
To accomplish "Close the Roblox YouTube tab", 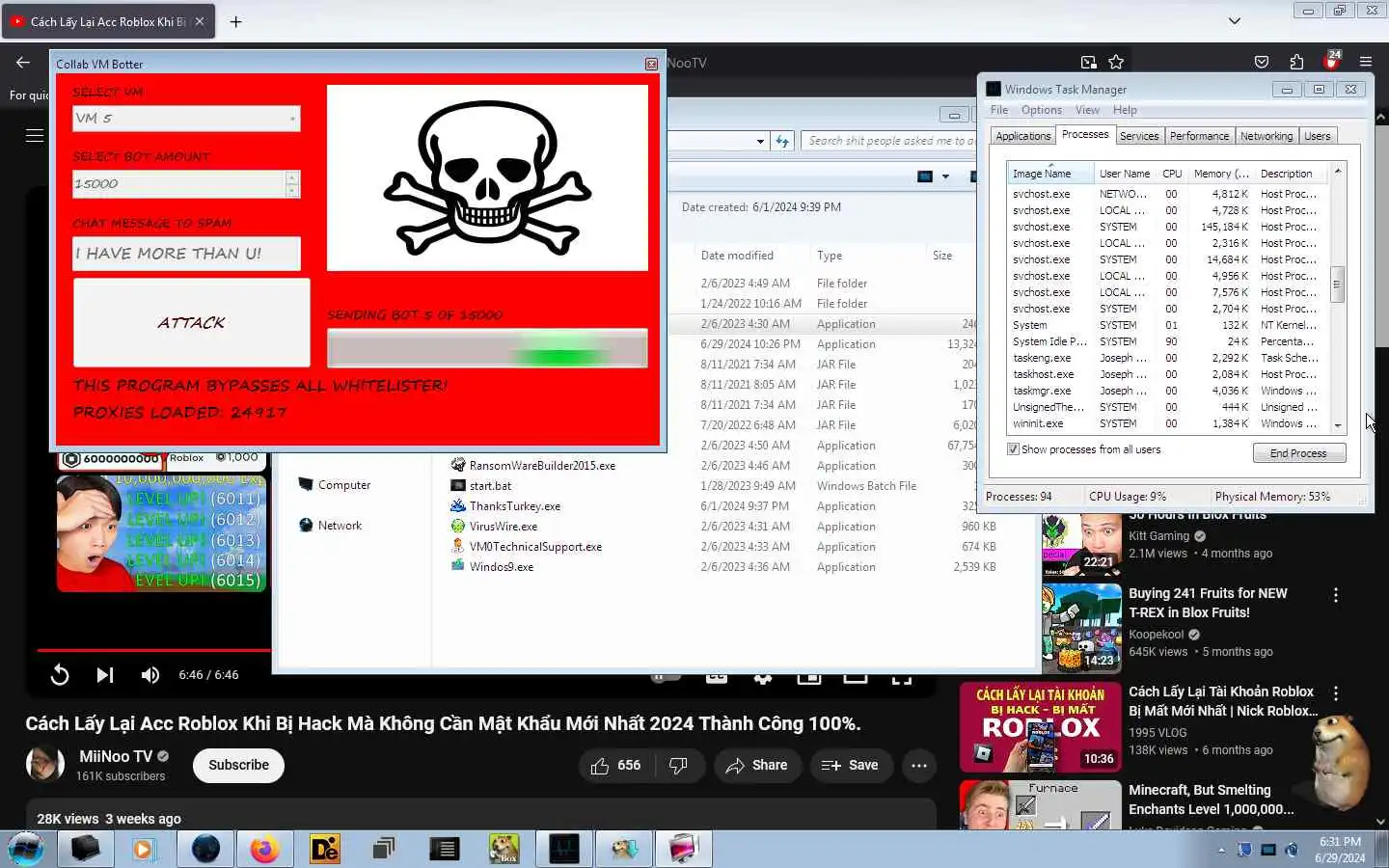I will point(200,21).
